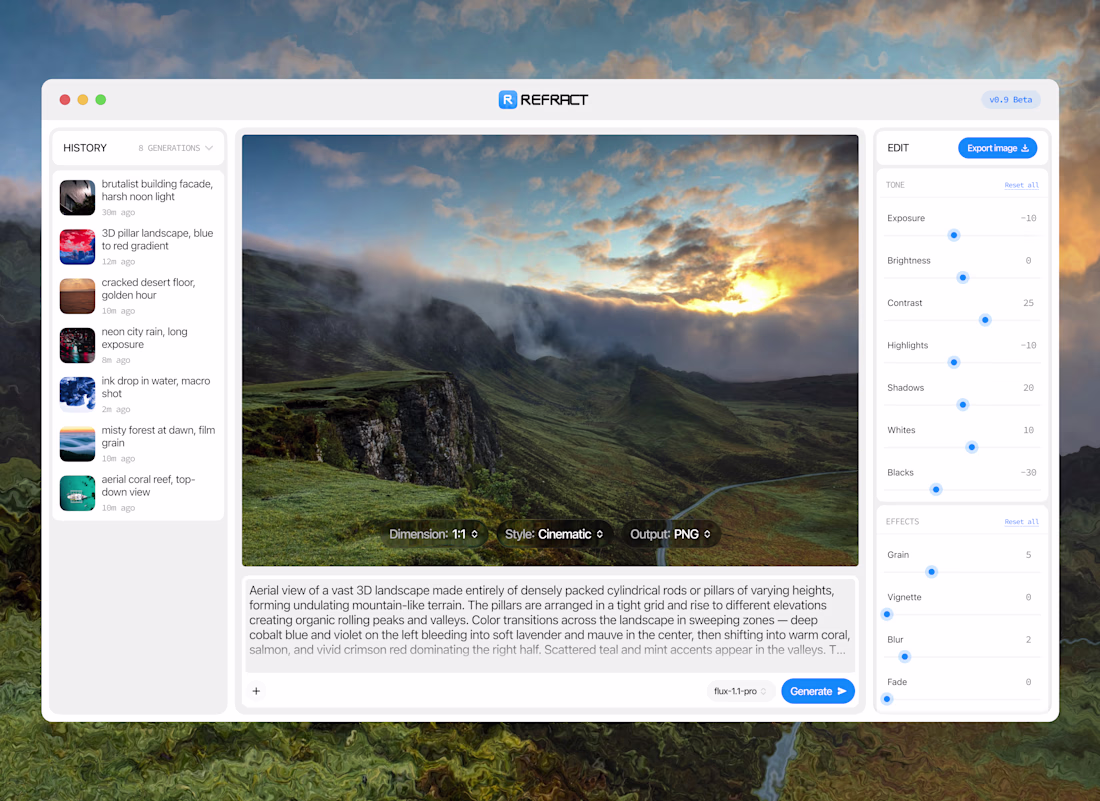The height and width of the screenshot is (801, 1100).
Task: Click the Blur value 2
Action: pyautogui.click(x=1028, y=640)
